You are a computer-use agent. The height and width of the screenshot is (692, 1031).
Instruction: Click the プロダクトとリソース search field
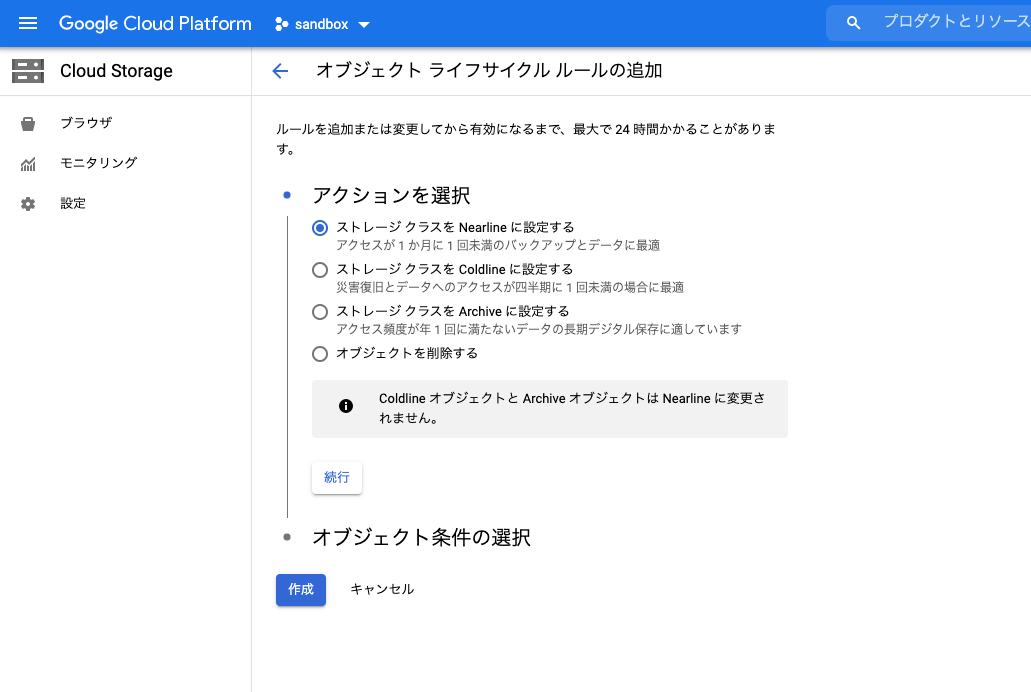click(x=950, y=21)
